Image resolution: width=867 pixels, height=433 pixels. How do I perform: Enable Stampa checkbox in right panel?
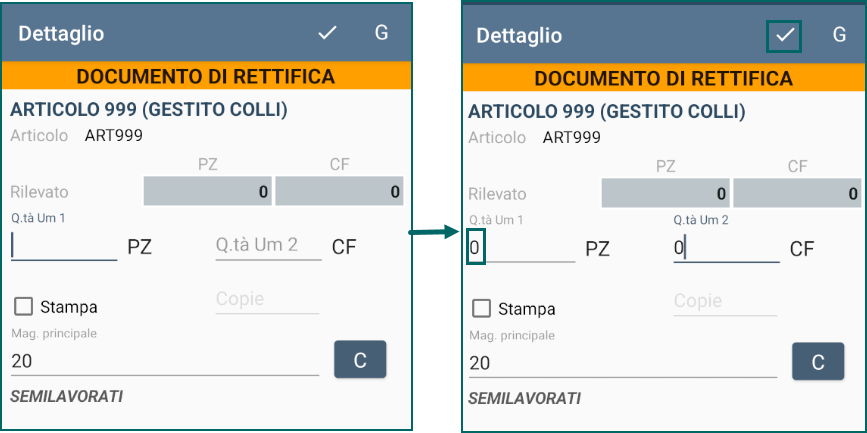[x=481, y=309]
